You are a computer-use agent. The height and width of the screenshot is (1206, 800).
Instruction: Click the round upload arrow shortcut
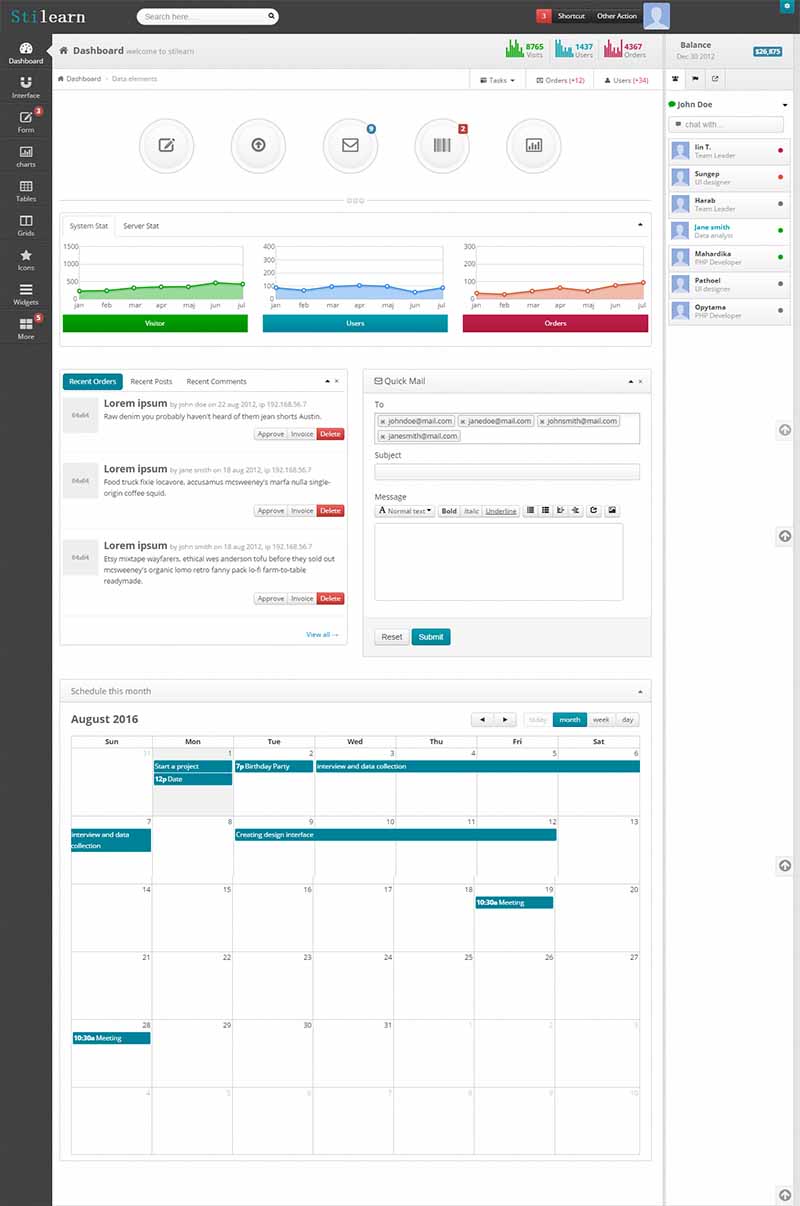point(258,145)
